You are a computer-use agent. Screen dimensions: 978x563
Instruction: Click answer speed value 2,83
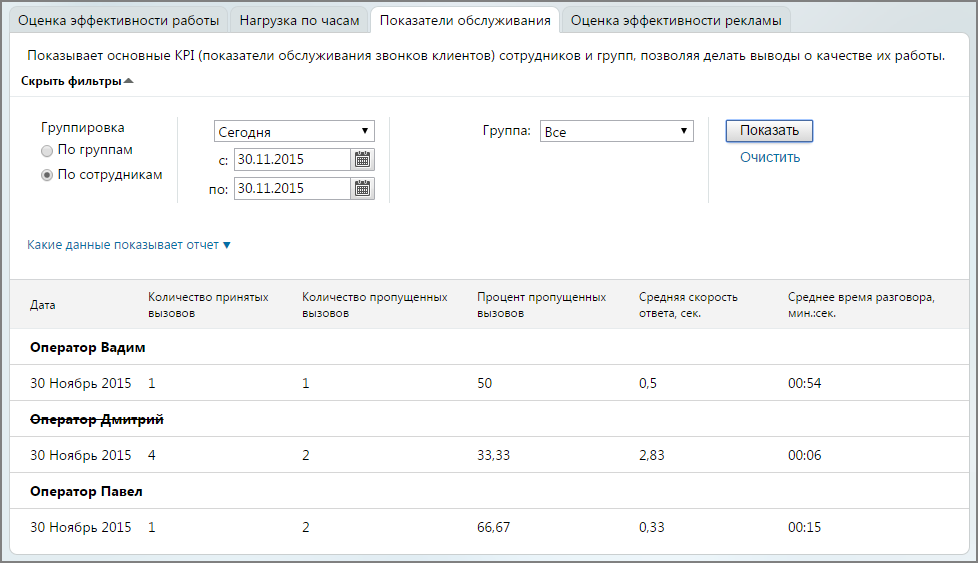point(652,455)
